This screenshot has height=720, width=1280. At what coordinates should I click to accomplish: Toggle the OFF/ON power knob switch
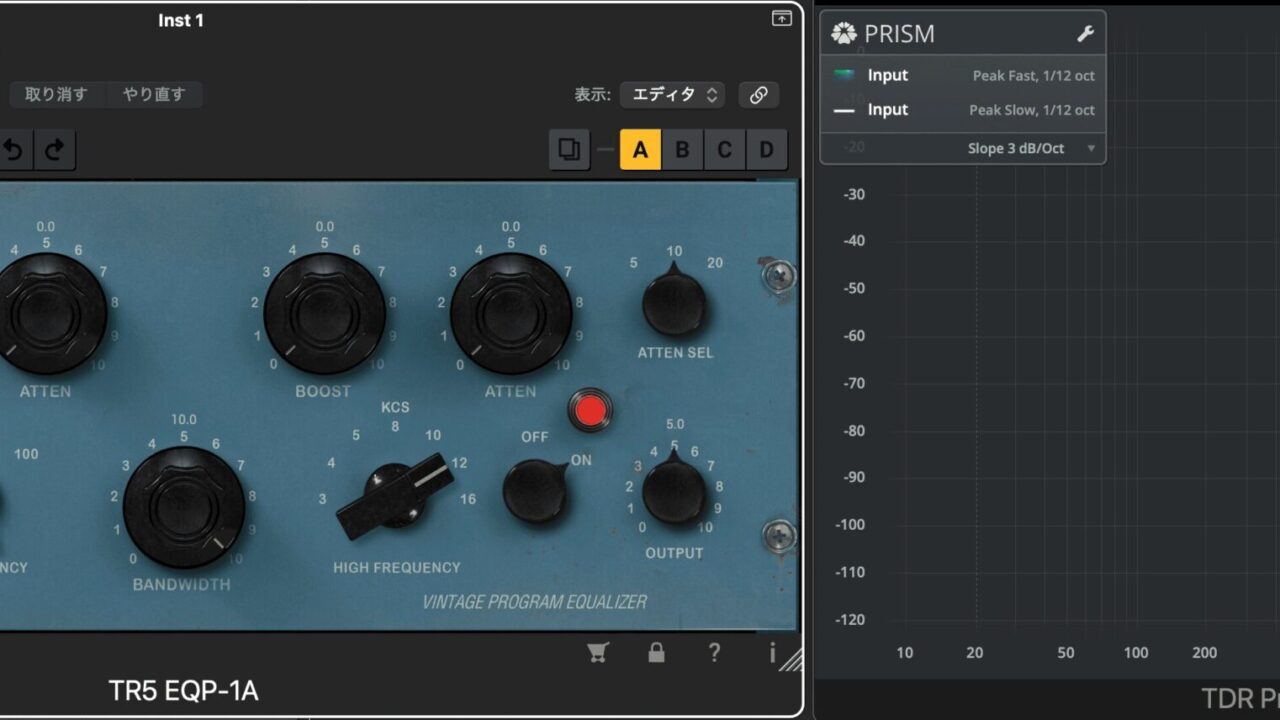(534, 491)
